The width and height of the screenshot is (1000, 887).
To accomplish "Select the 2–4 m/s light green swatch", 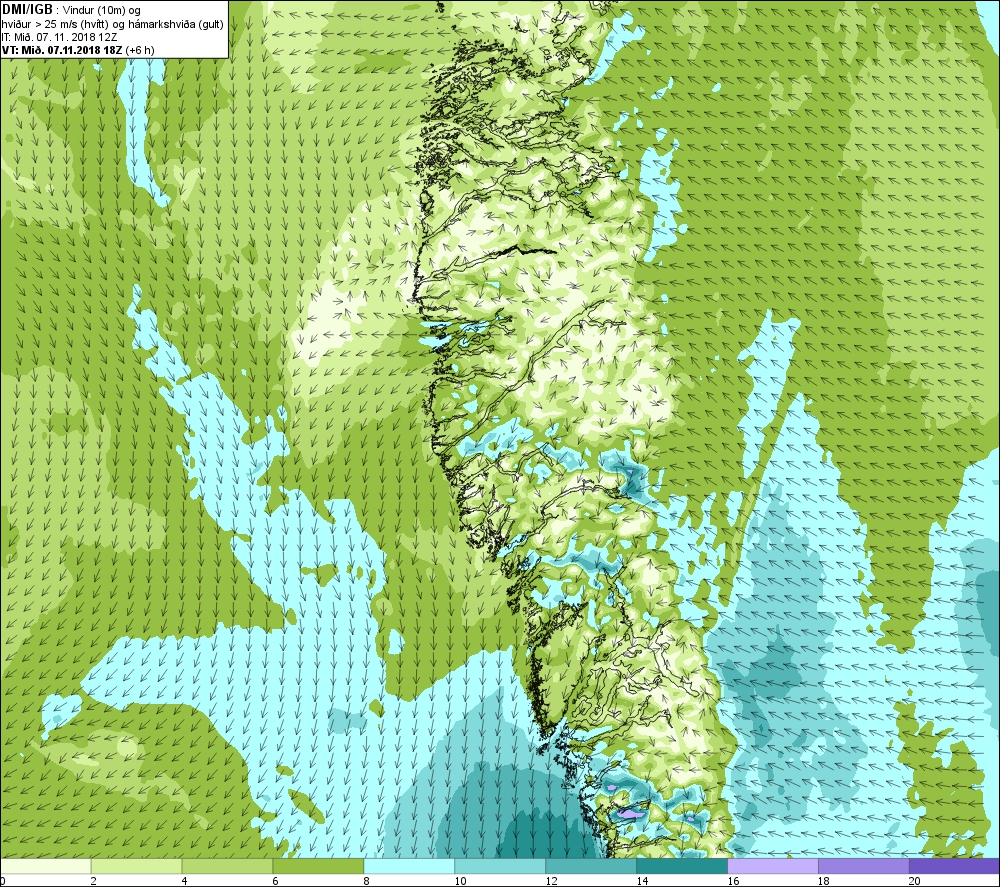I will (136, 866).
